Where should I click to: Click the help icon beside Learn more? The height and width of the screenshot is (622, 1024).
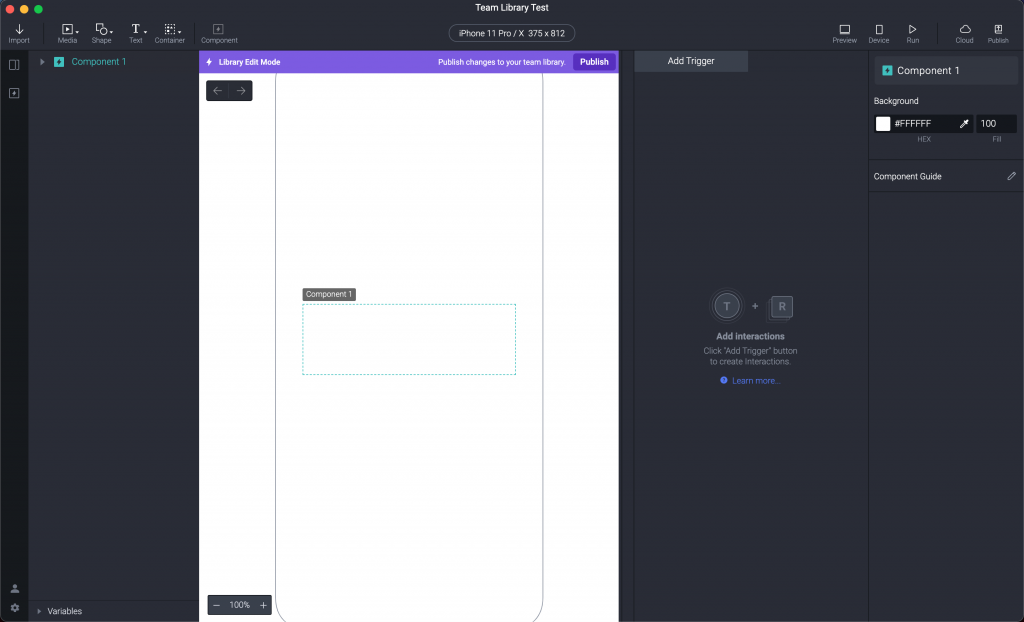[x=724, y=380]
